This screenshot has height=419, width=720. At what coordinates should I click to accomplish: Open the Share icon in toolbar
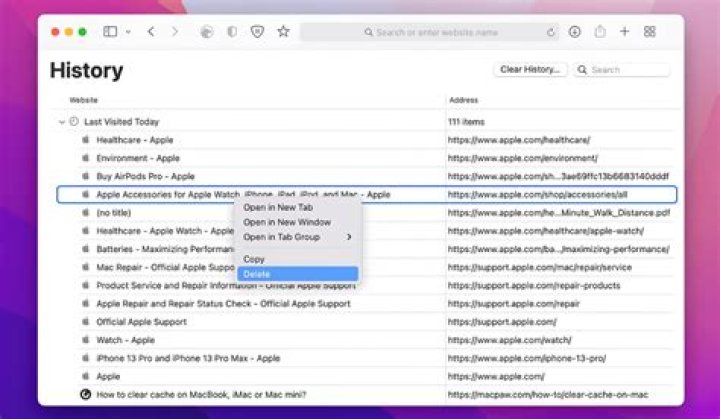point(600,32)
